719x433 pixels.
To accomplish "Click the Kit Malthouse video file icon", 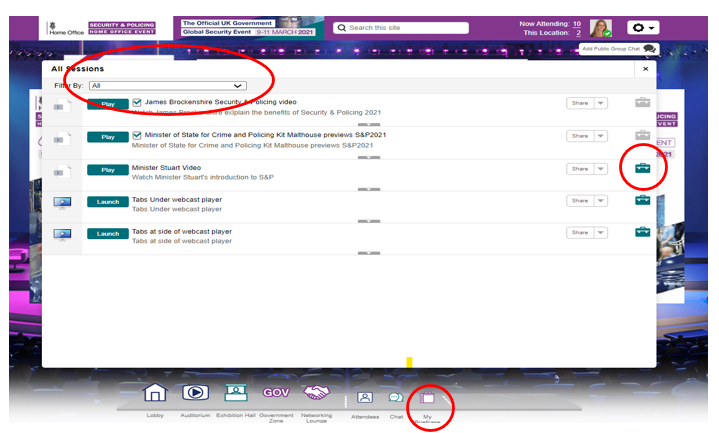I will (x=62, y=139).
